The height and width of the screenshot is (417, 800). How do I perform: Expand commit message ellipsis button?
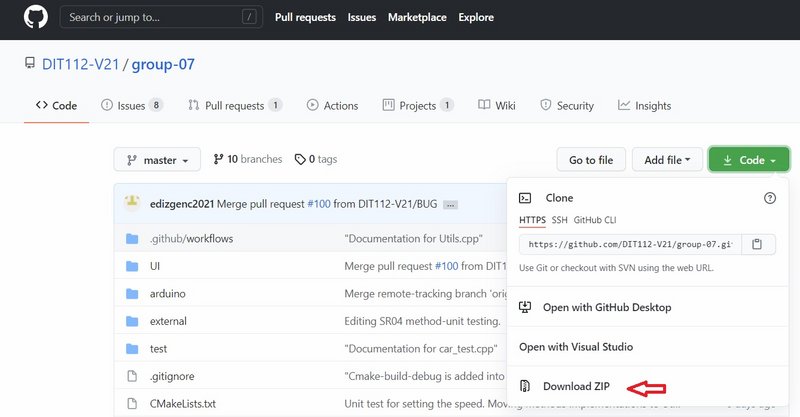pyautogui.click(x=450, y=205)
